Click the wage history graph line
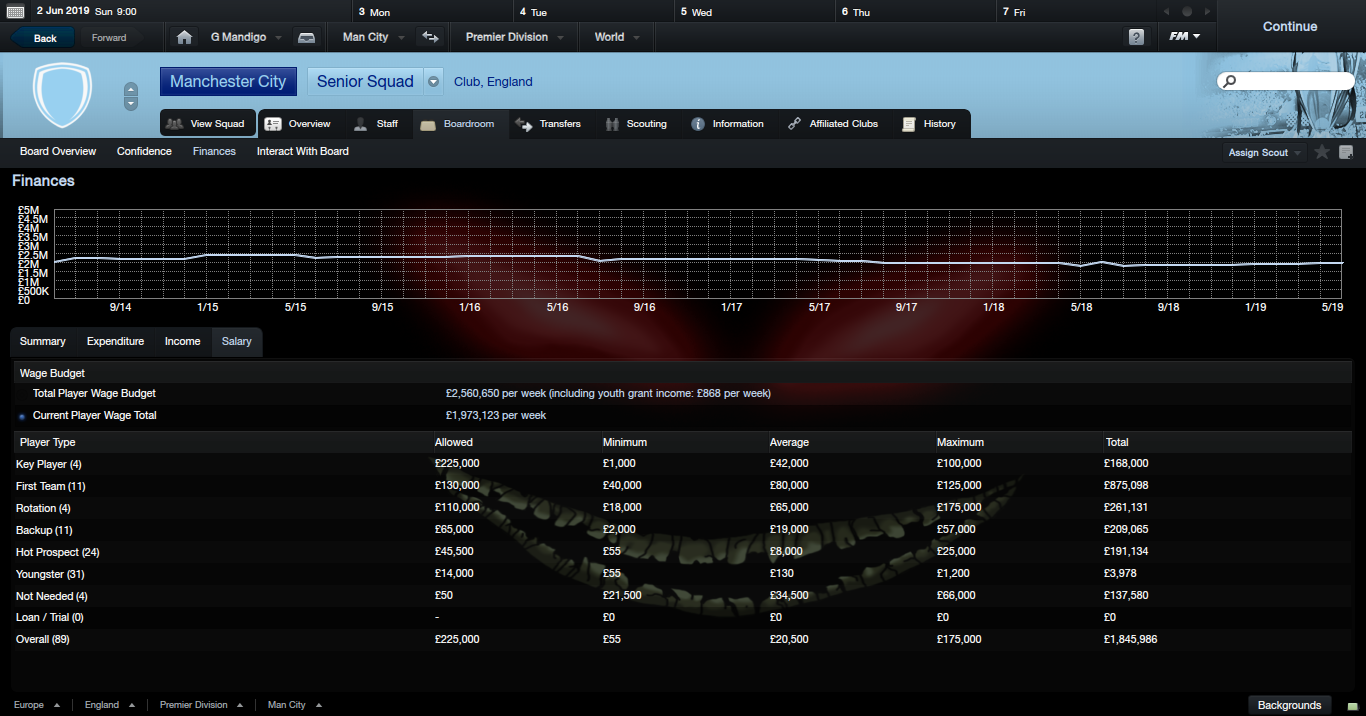Image resolution: width=1366 pixels, height=716 pixels. click(697, 259)
